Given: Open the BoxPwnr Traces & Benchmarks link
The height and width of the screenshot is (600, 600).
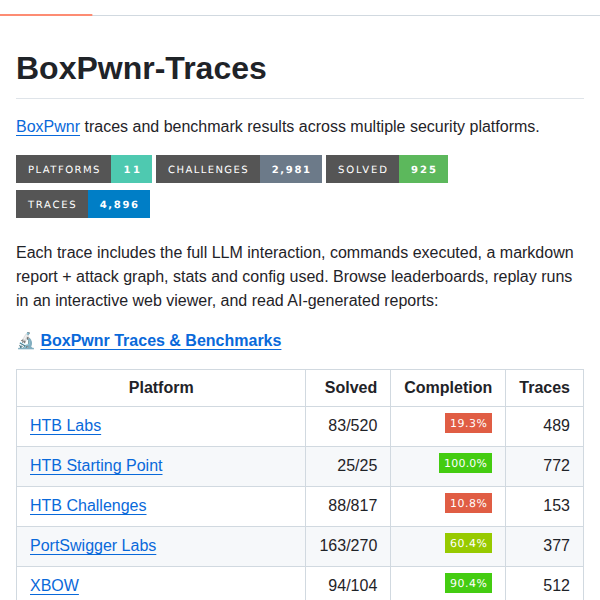Looking at the screenshot, I should coord(161,341).
